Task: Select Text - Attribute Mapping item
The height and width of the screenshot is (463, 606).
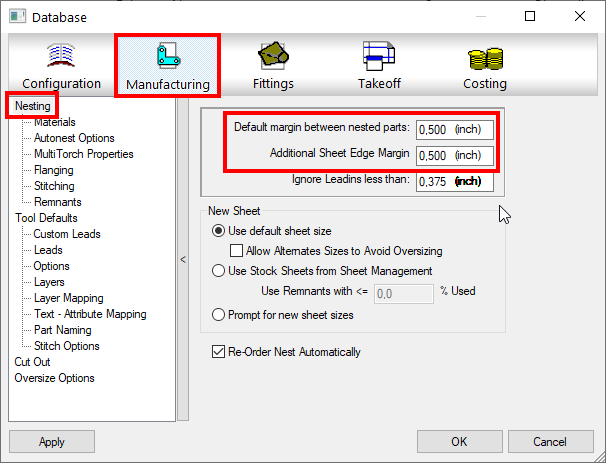Action: click(90, 314)
